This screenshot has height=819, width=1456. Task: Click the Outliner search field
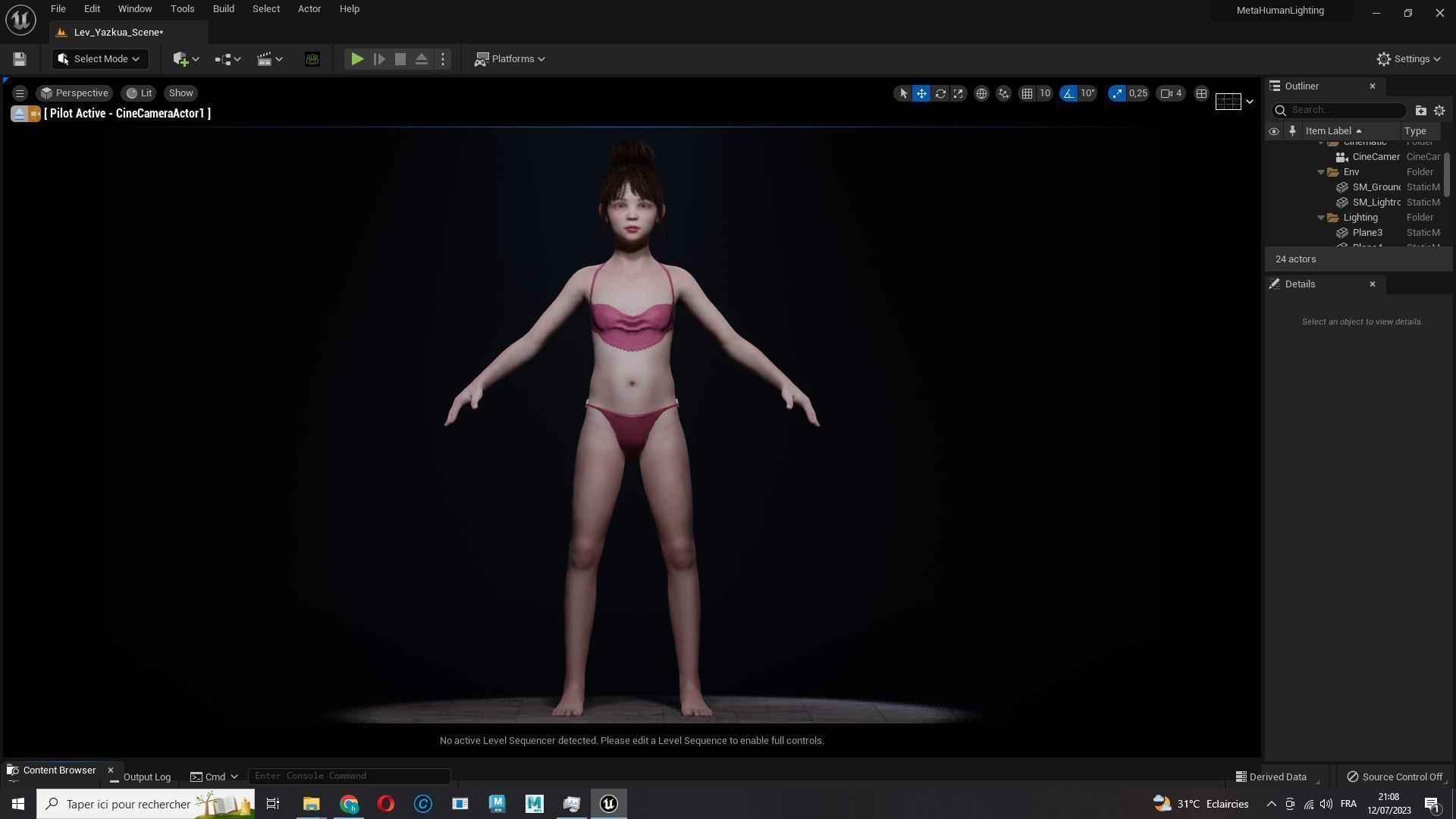point(1339,110)
